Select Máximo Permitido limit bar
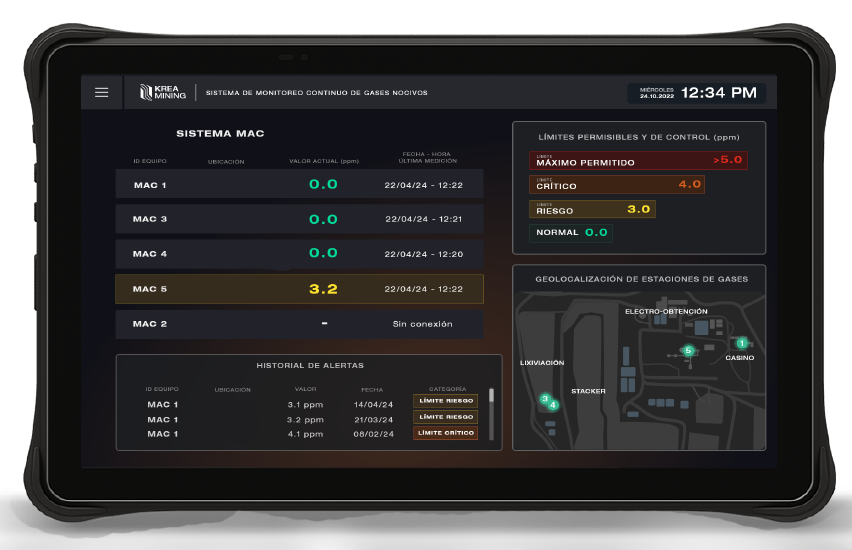The image size is (852, 550). point(638,160)
